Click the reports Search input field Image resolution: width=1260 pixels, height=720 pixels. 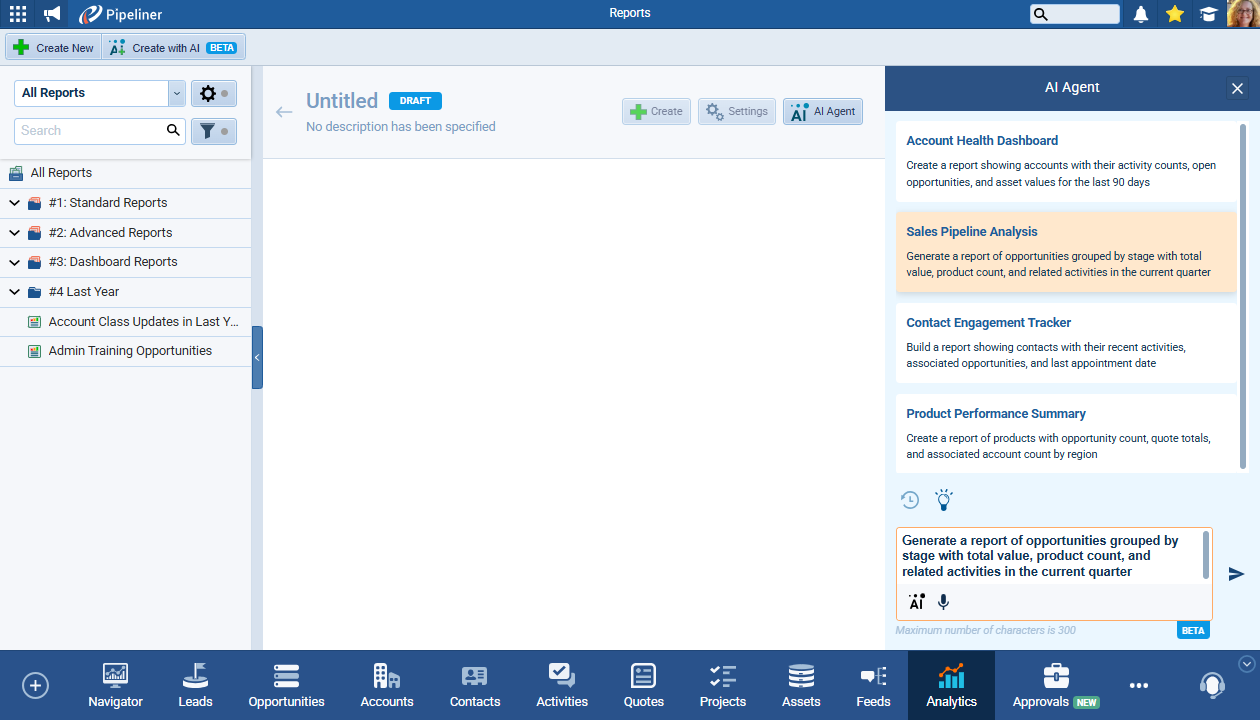click(90, 131)
